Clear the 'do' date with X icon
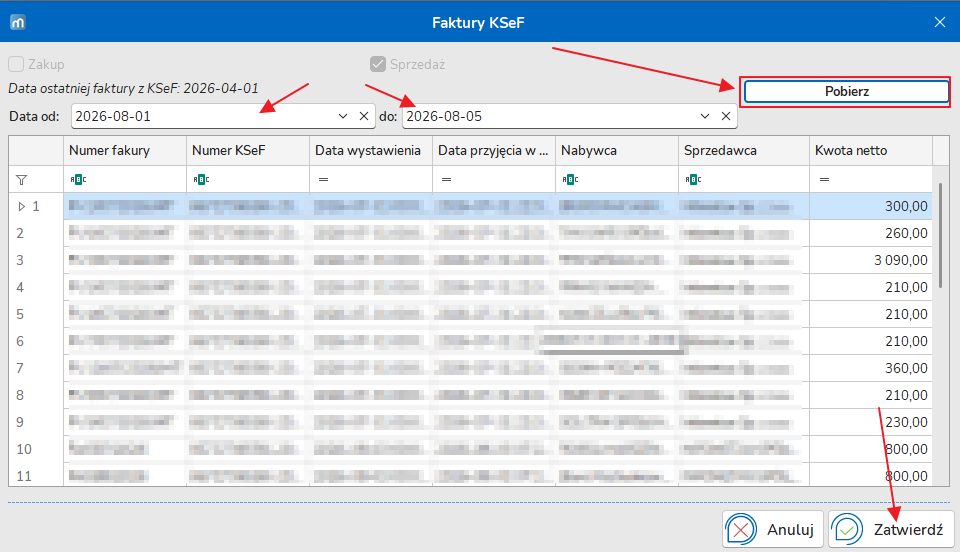The image size is (960, 552). coord(726,116)
